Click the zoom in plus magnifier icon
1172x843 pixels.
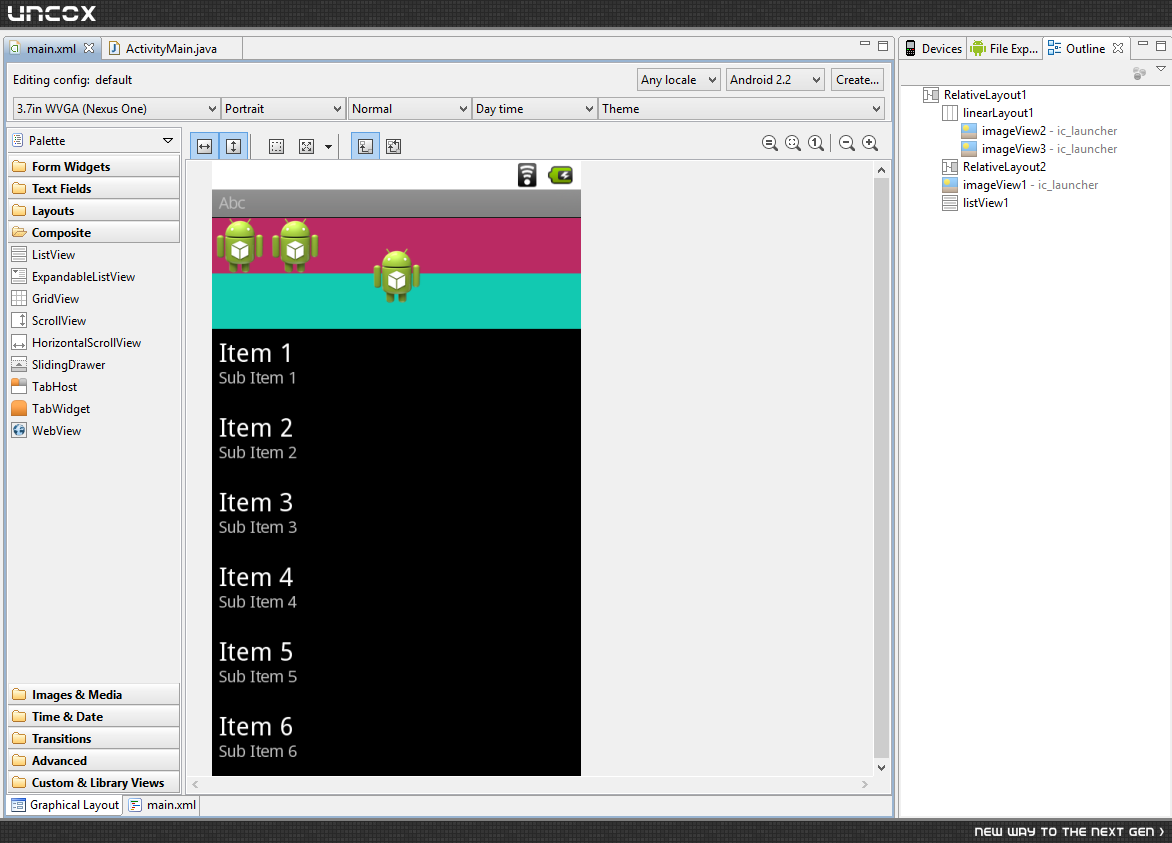coord(870,143)
